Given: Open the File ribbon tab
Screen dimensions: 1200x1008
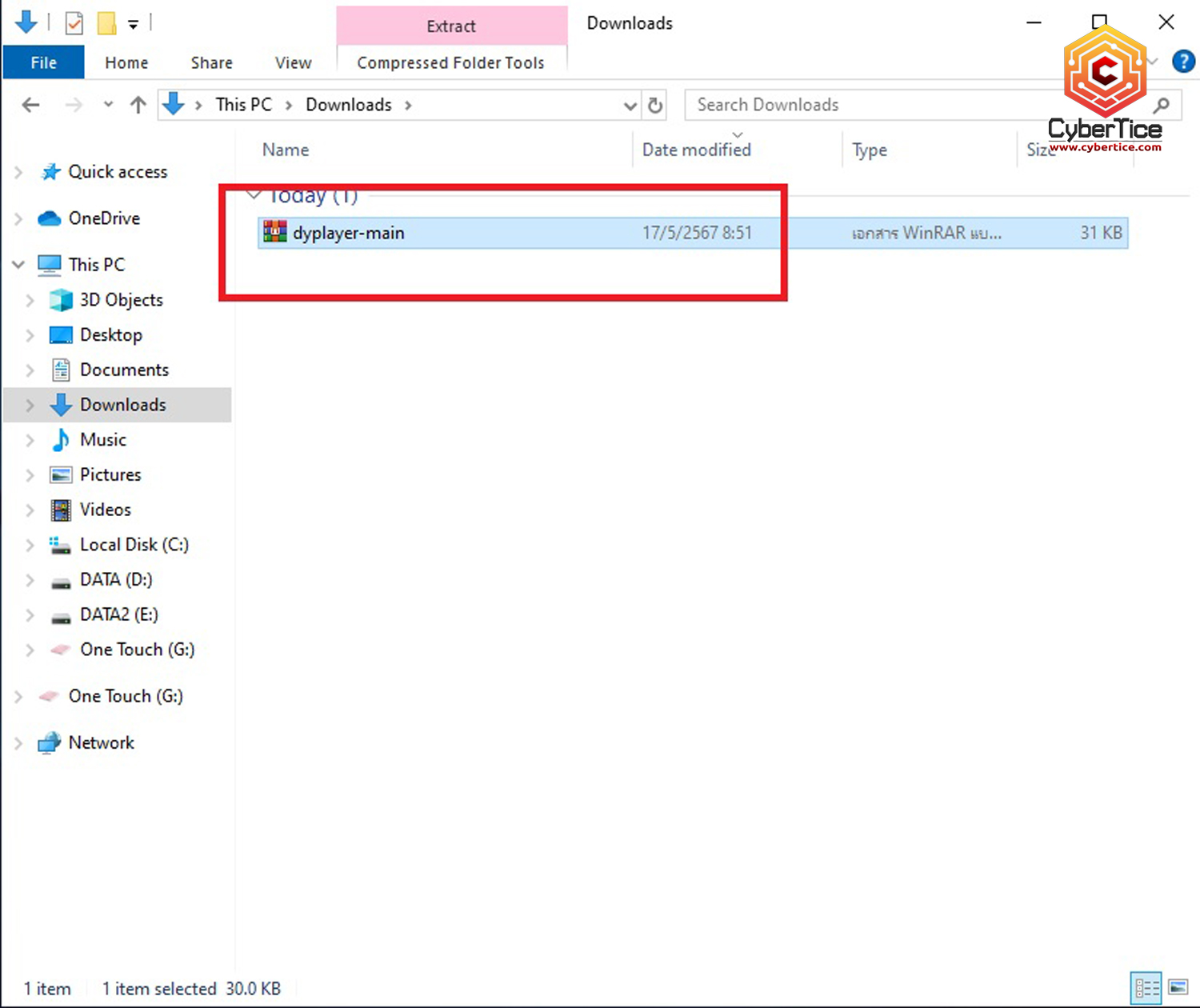Looking at the screenshot, I should pyautogui.click(x=43, y=62).
